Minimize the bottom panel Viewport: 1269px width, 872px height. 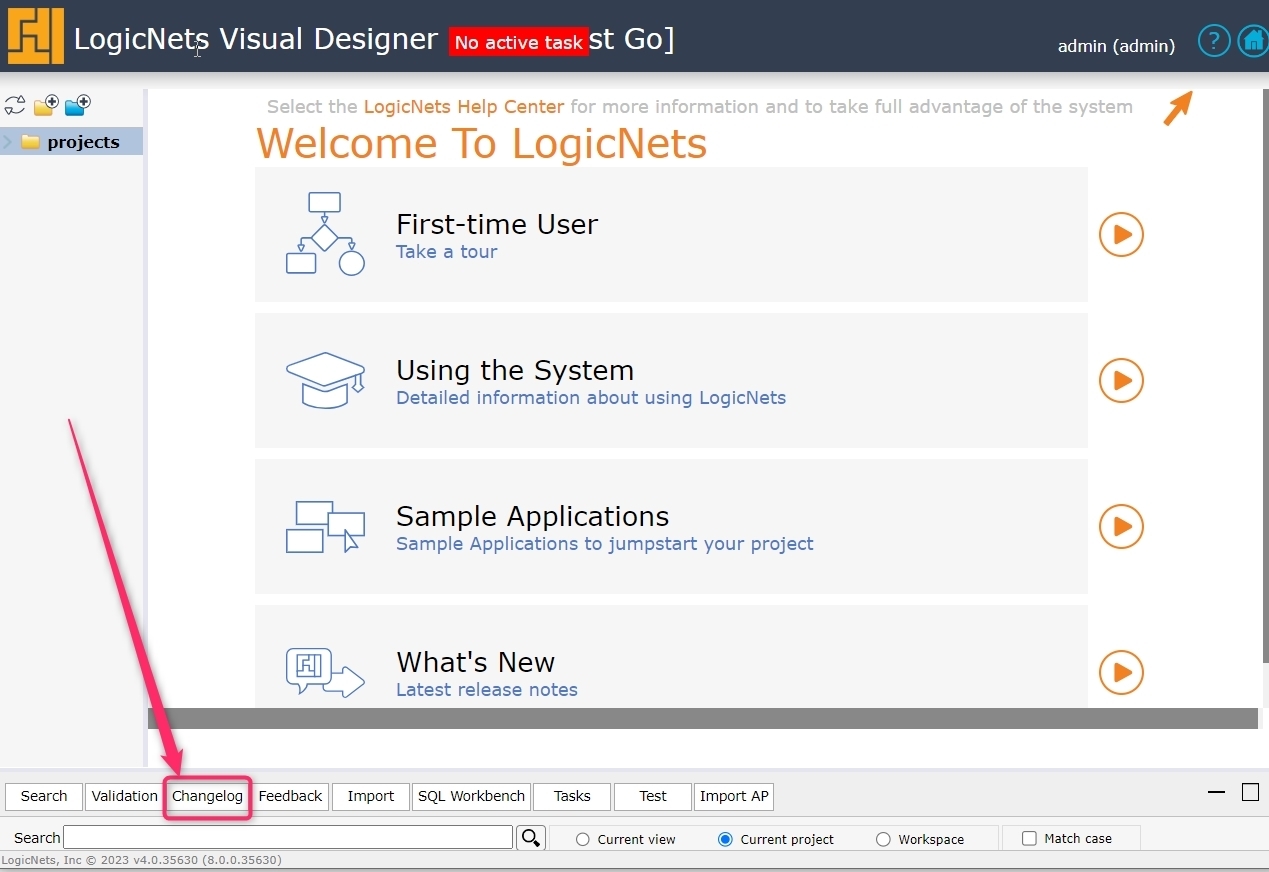1216,793
